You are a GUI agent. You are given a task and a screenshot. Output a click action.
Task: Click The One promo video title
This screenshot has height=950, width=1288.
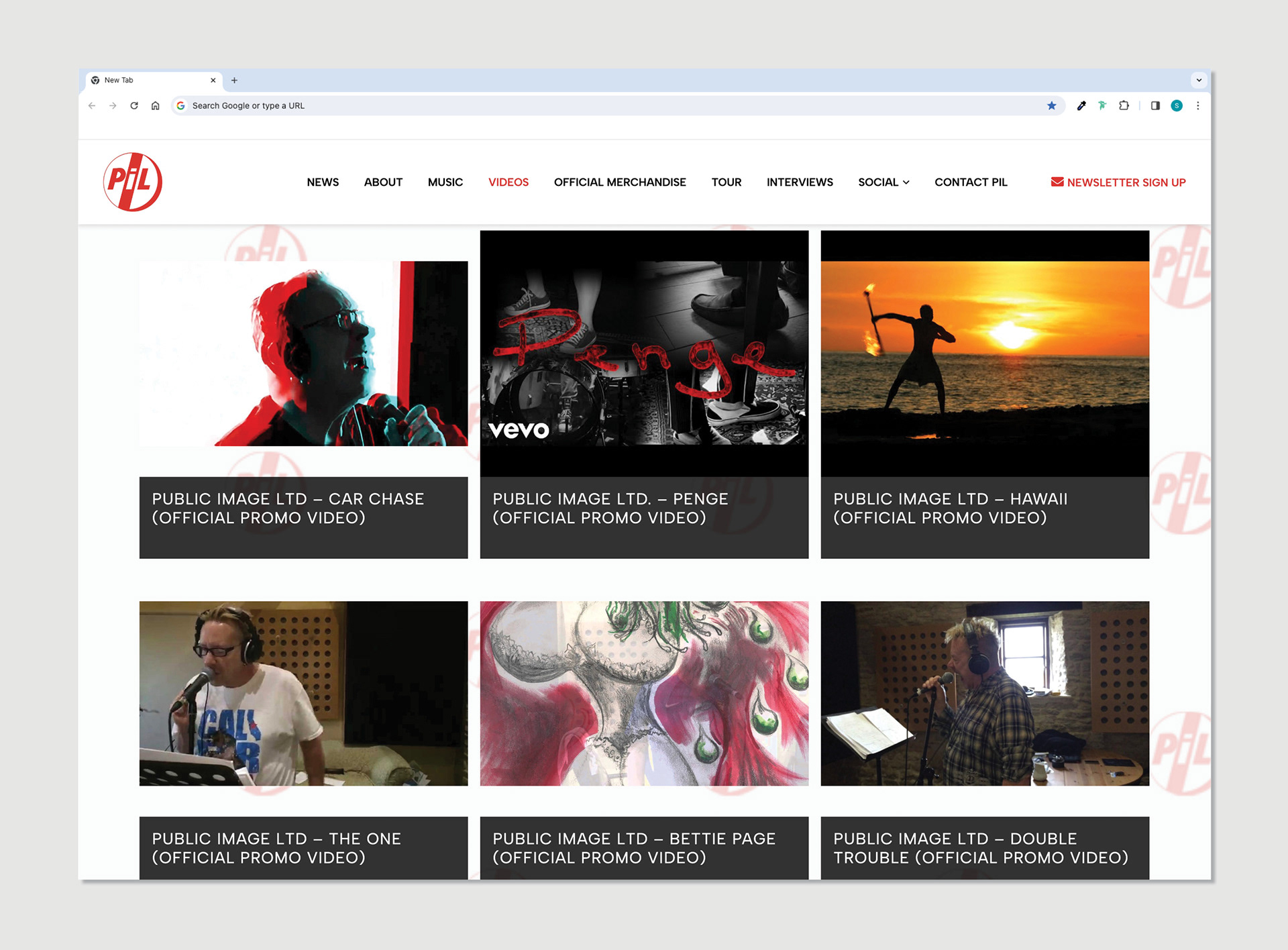click(x=276, y=848)
